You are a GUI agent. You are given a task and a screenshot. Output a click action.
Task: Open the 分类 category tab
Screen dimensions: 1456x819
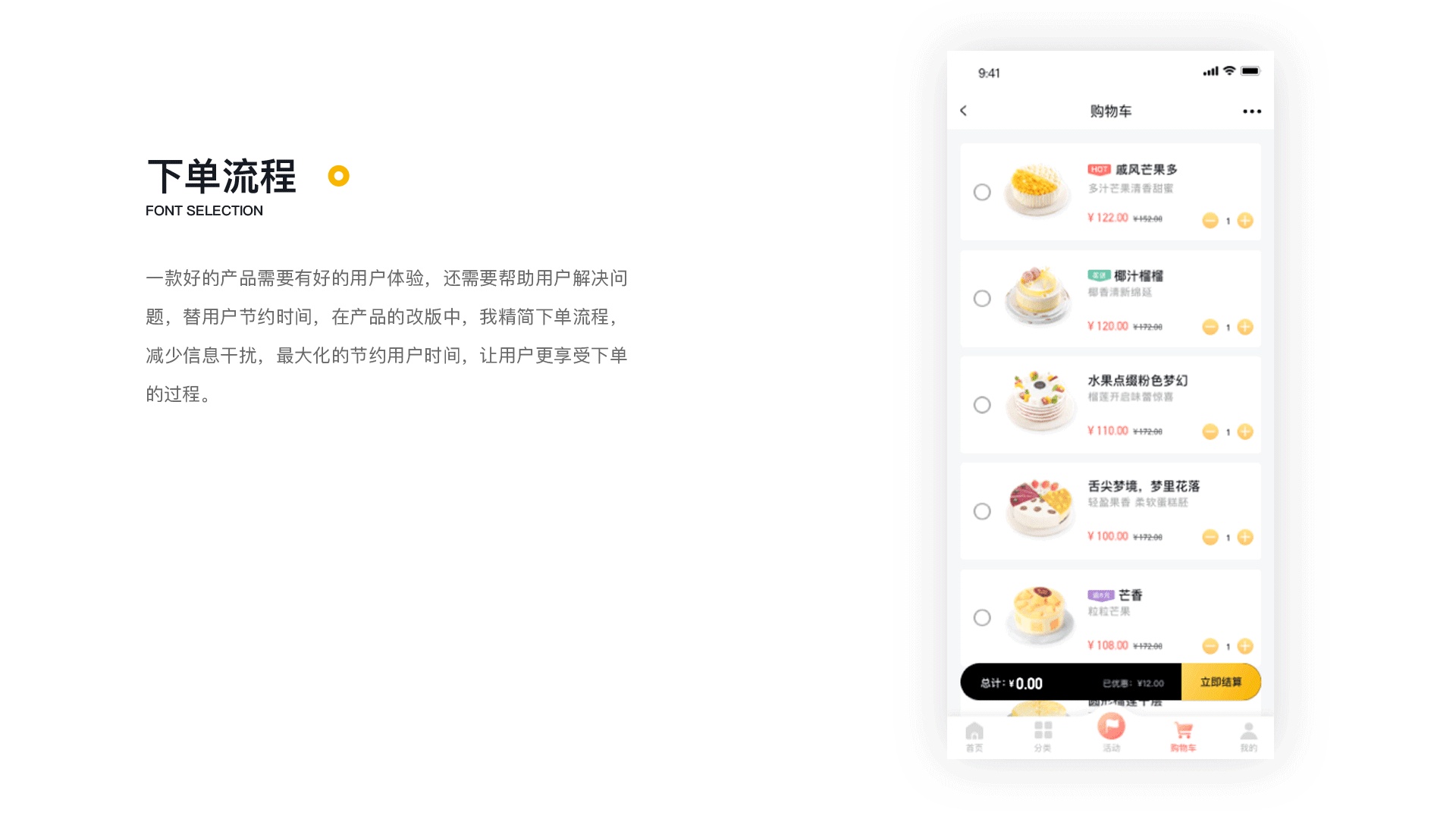pyautogui.click(x=1043, y=736)
